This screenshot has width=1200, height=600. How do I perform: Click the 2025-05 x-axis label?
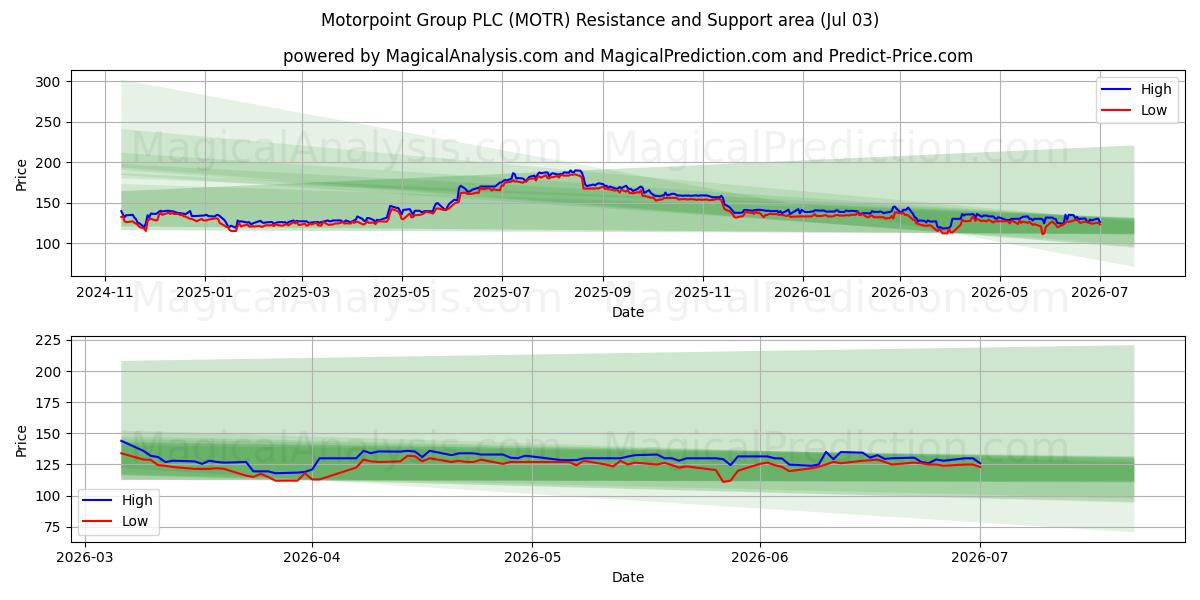pyautogui.click(x=402, y=292)
